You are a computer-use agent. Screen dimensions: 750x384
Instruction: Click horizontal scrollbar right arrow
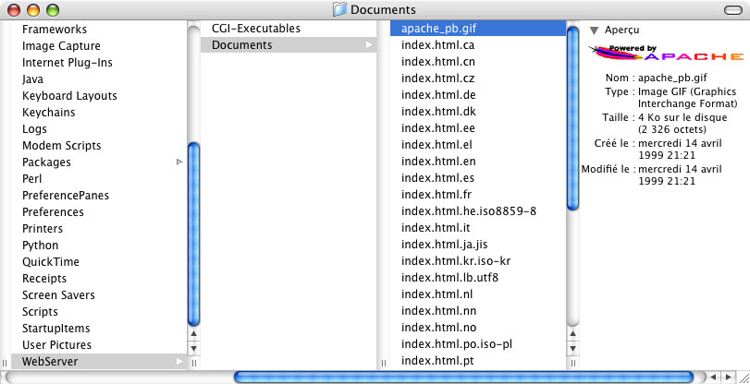click(728, 377)
